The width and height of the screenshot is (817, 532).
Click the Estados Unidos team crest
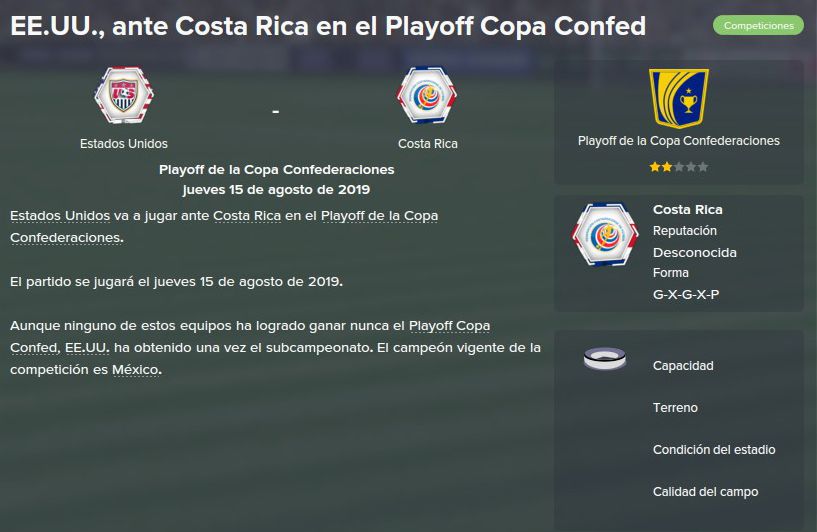point(124,95)
